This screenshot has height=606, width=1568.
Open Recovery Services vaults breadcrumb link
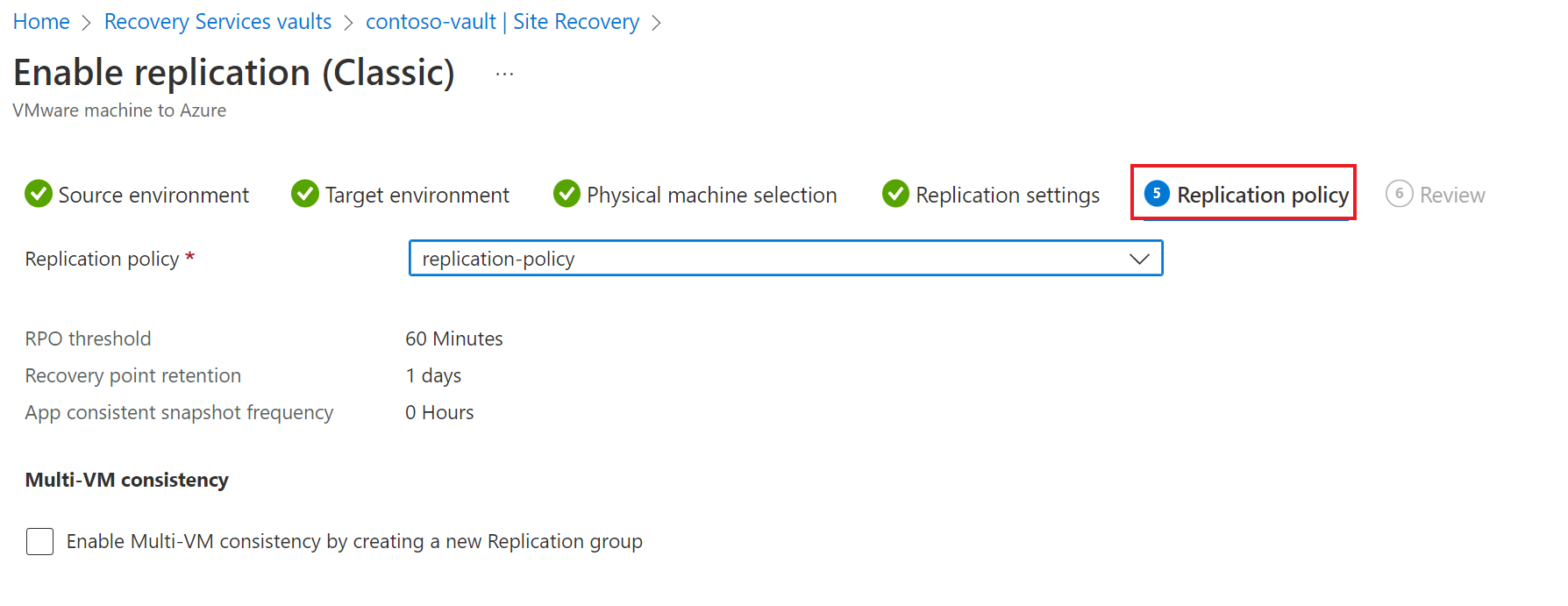[x=217, y=22]
